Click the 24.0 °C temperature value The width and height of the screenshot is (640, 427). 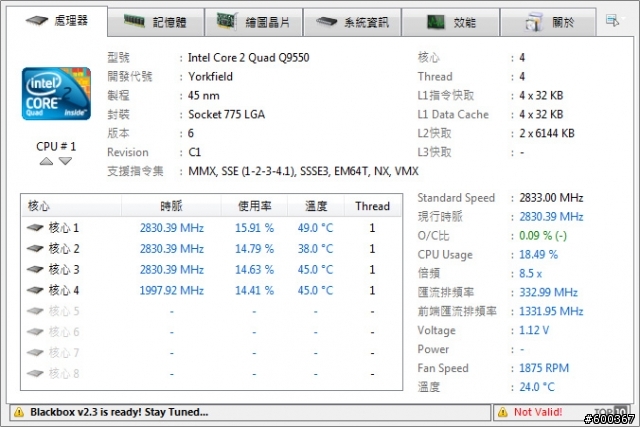(537, 387)
